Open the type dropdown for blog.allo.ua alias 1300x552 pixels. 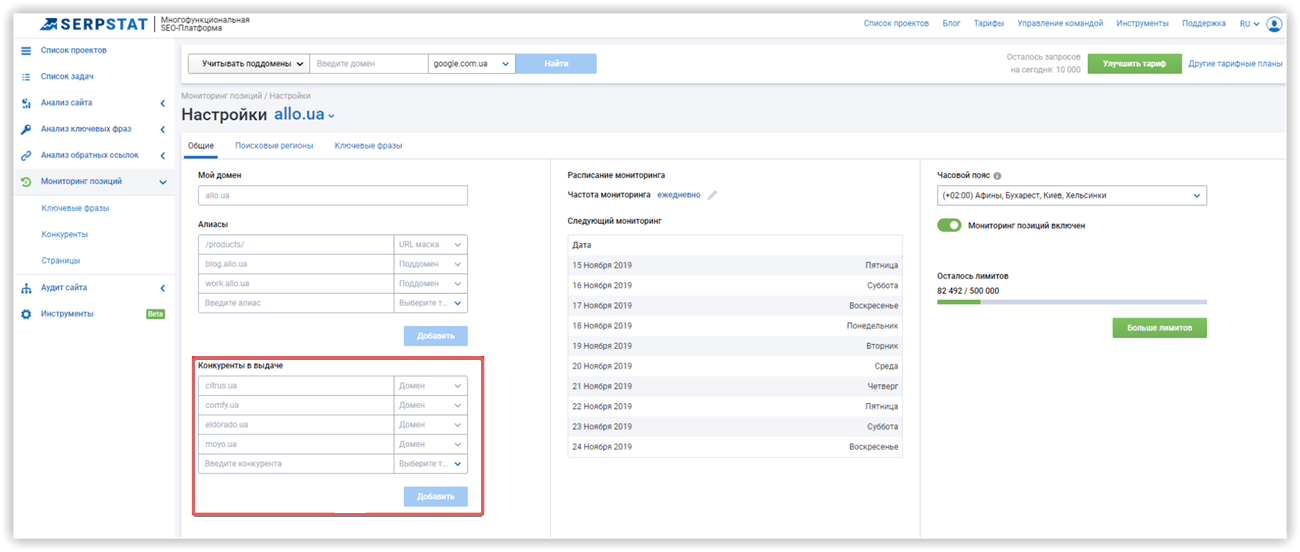point(431,264)
